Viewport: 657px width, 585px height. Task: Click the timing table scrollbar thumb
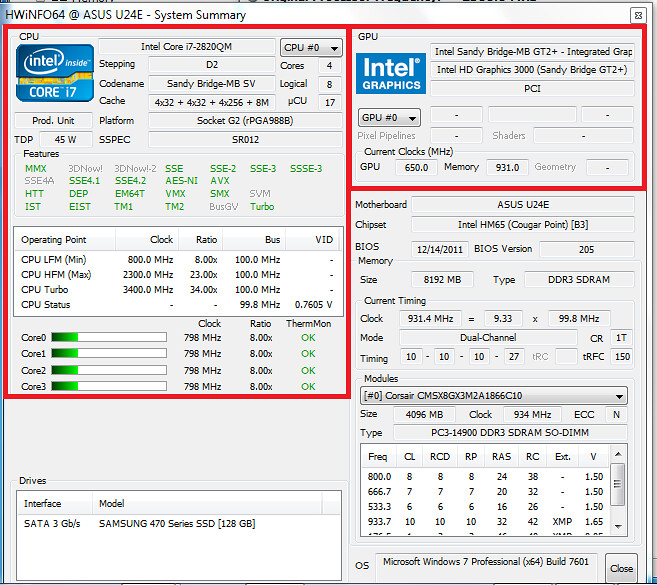(617, 484)
